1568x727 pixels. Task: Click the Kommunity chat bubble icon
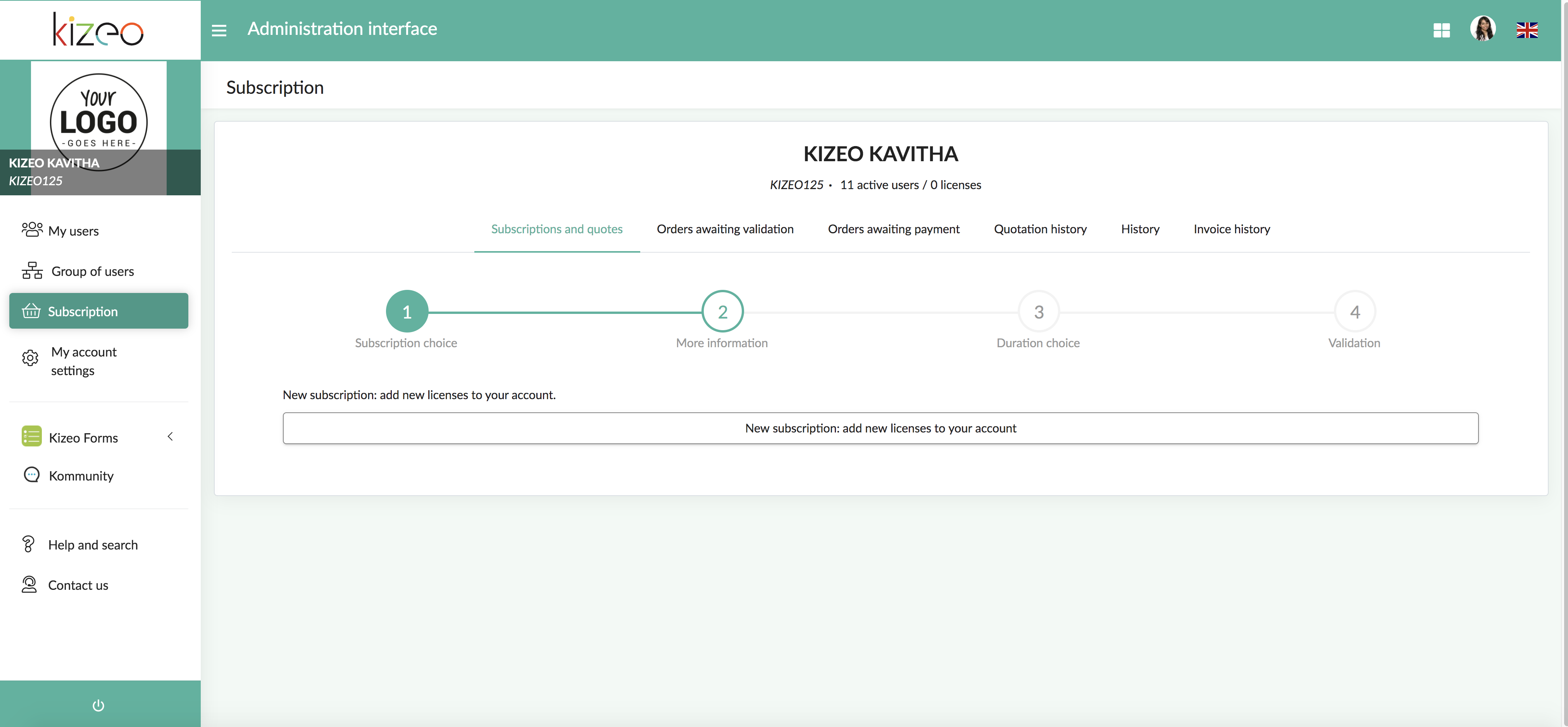pyautogui.click(x=32, y=474)
